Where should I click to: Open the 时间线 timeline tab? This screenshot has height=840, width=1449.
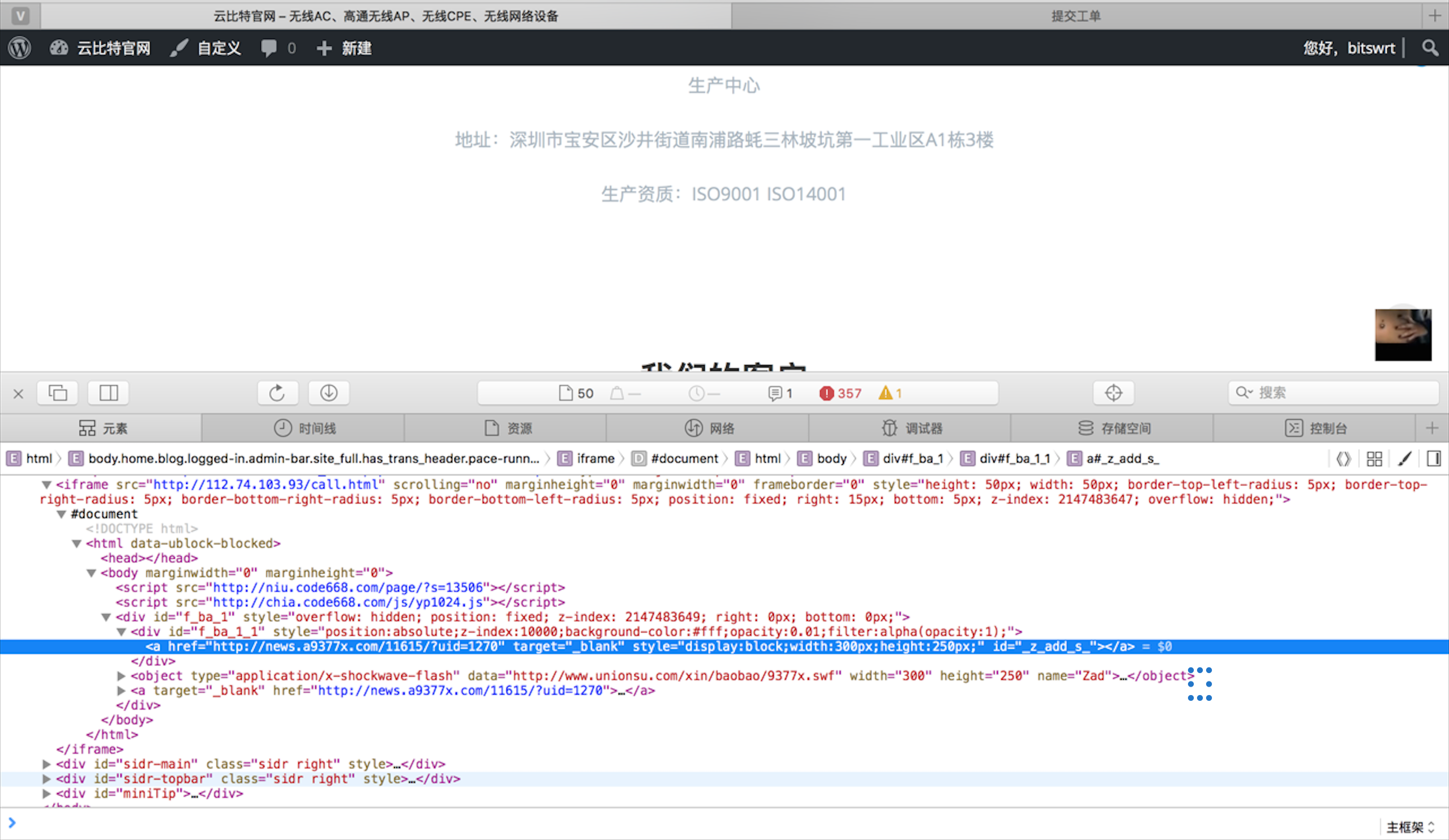(303, 428)
